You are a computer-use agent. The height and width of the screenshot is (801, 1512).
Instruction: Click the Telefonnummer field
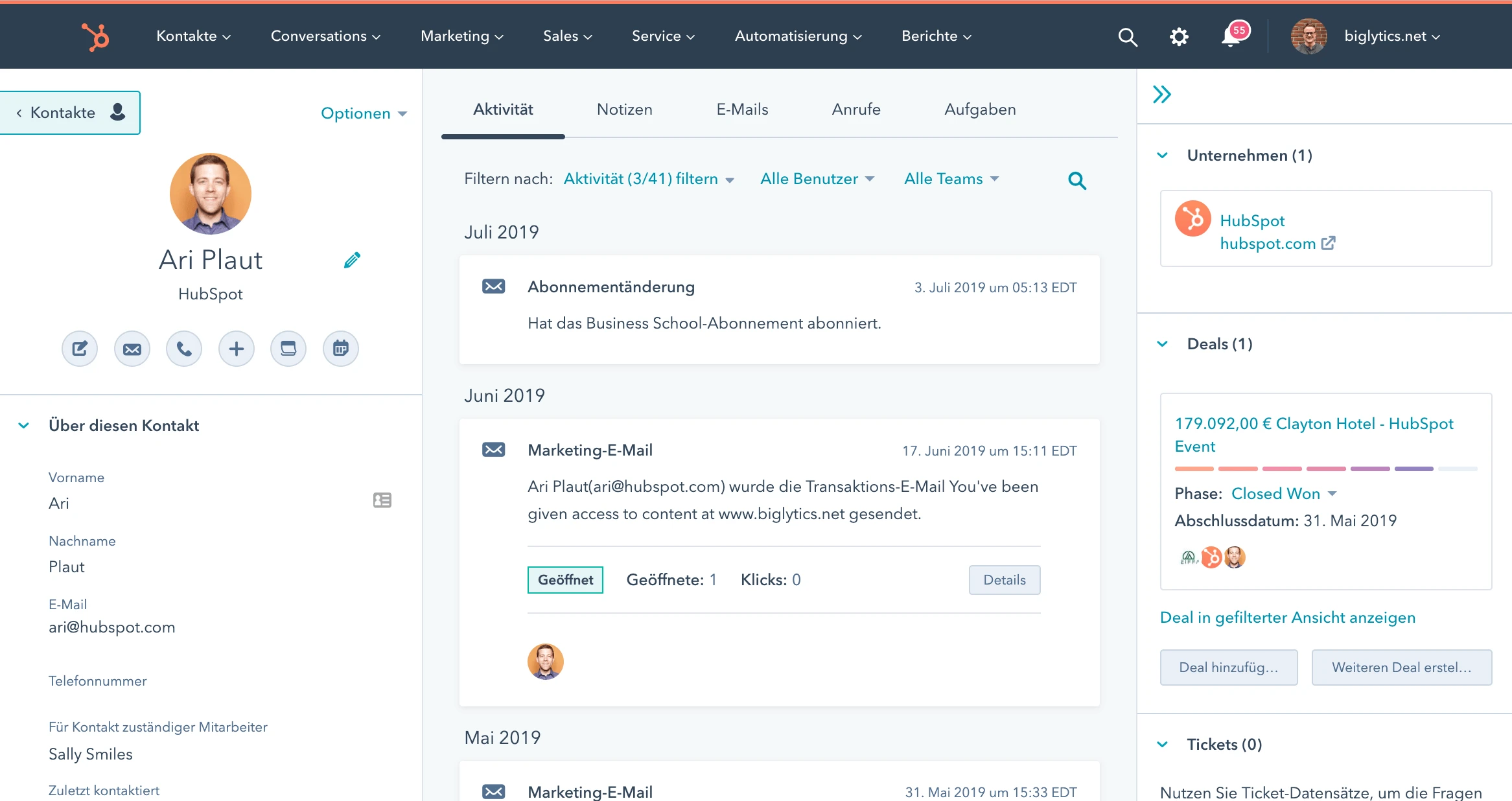point(97,681)
